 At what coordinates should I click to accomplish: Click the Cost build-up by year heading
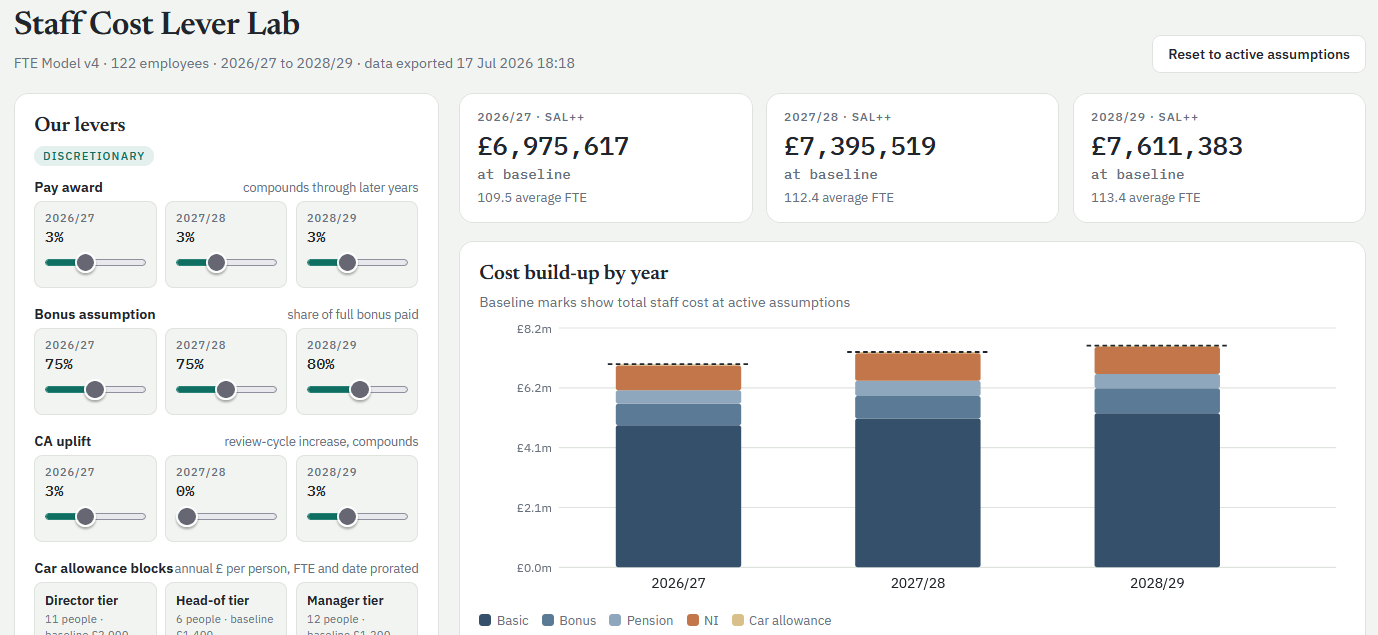[574, 272]
